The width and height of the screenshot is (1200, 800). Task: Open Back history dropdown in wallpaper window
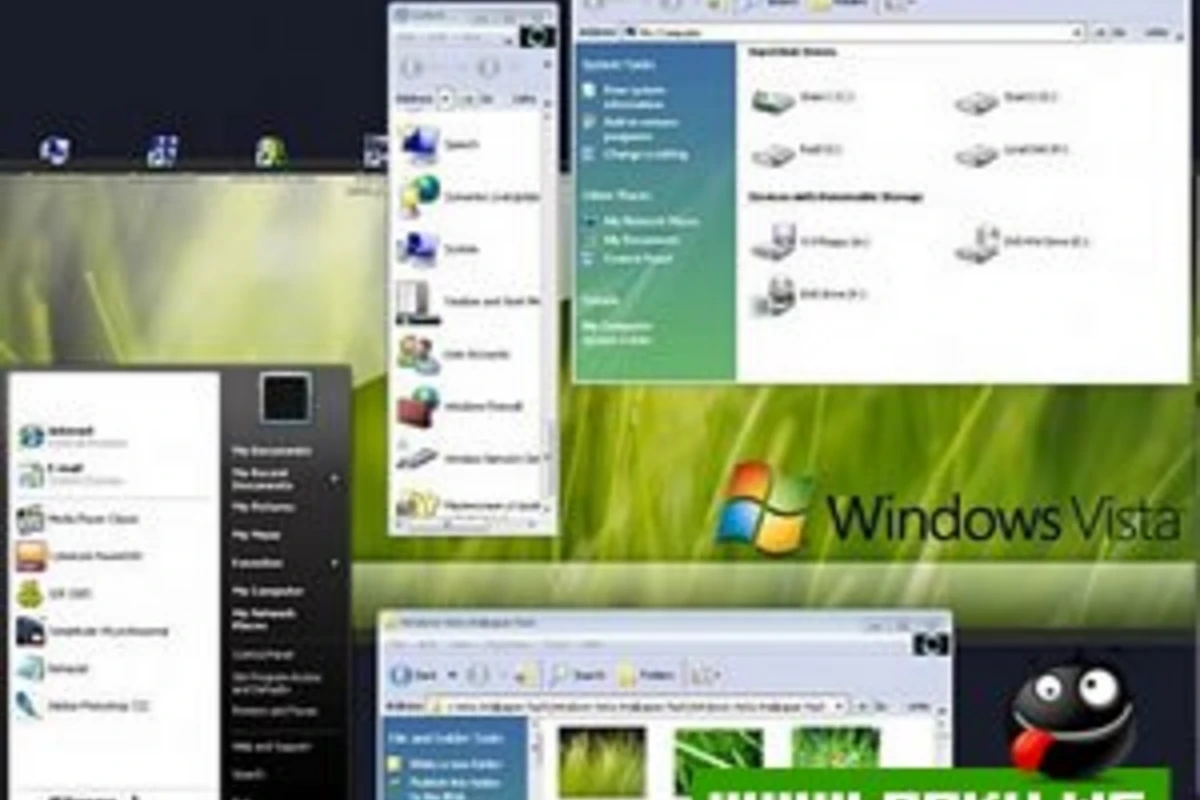pos(451,675)
